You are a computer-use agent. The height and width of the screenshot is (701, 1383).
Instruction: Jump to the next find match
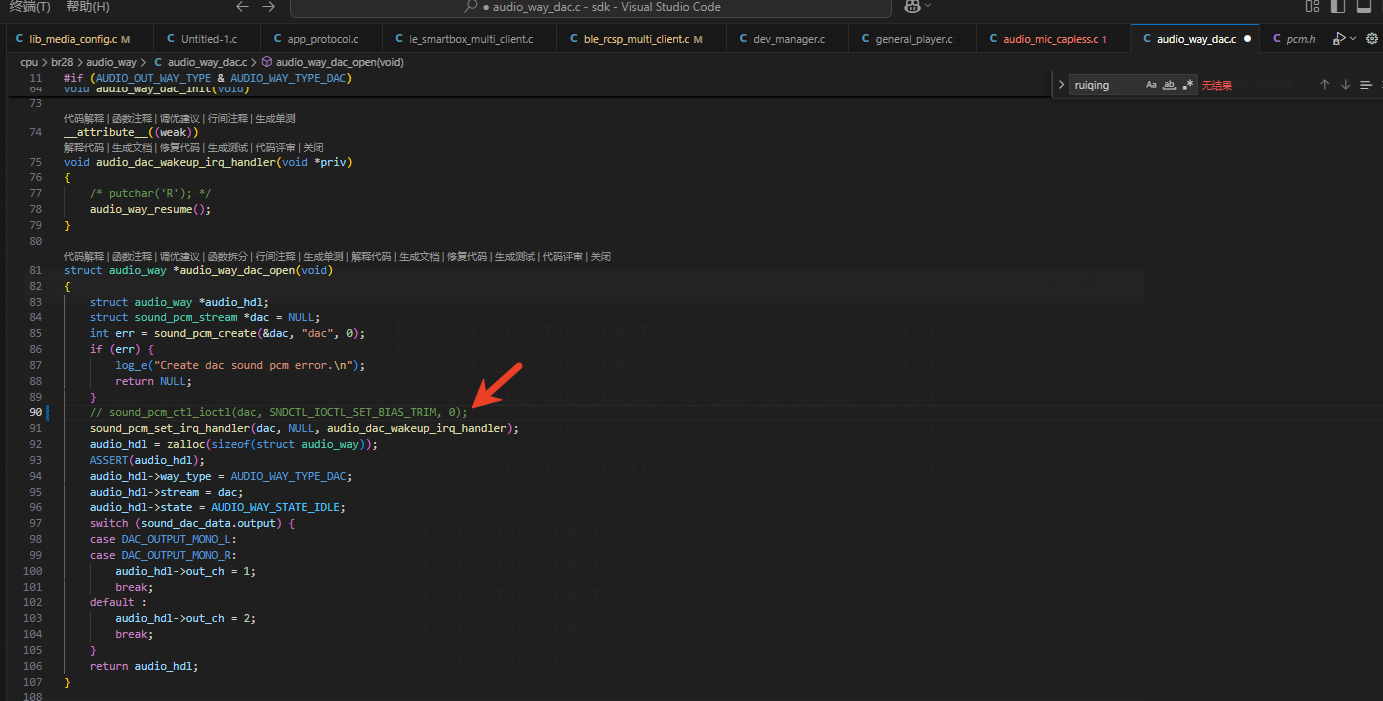coord(1345,85)
